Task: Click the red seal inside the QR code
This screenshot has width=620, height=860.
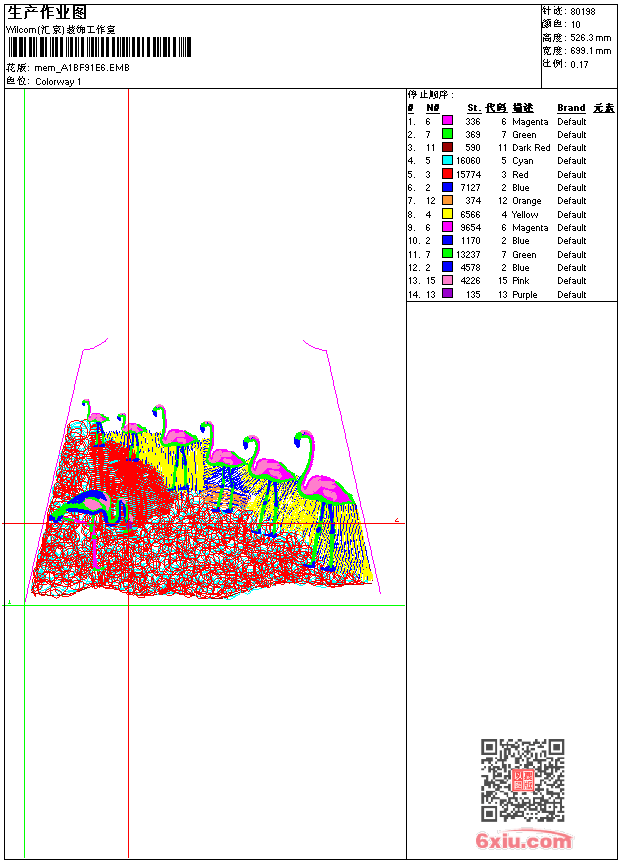Action: pos(523,780)
